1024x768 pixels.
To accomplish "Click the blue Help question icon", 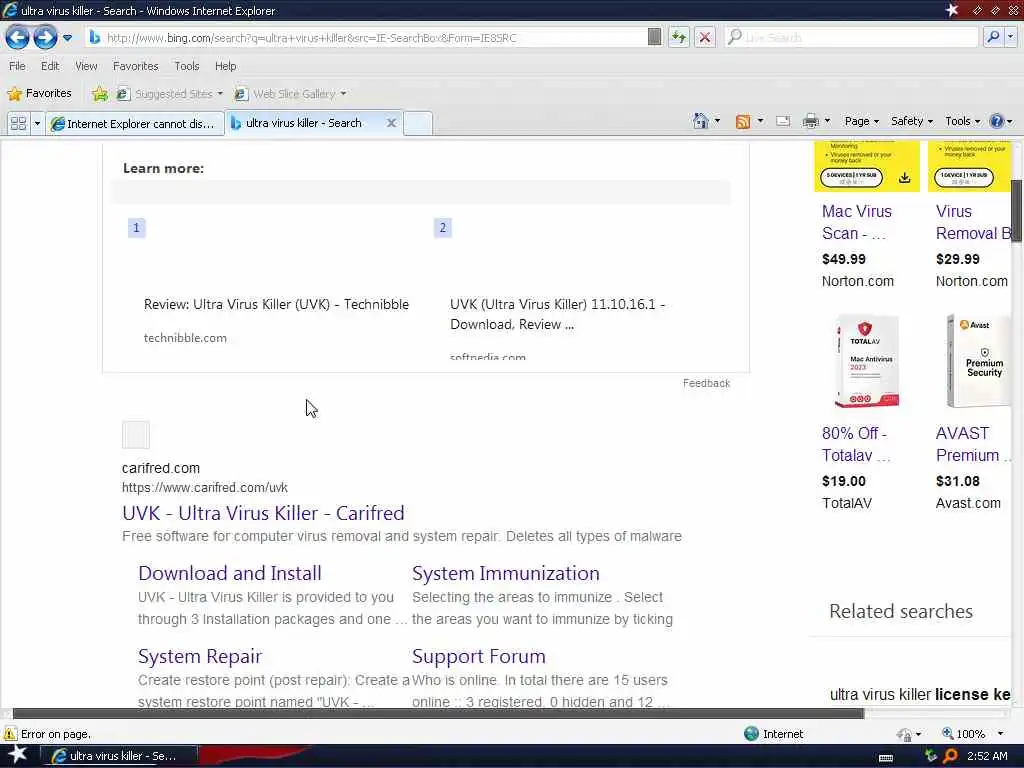I will coord(996,121).
